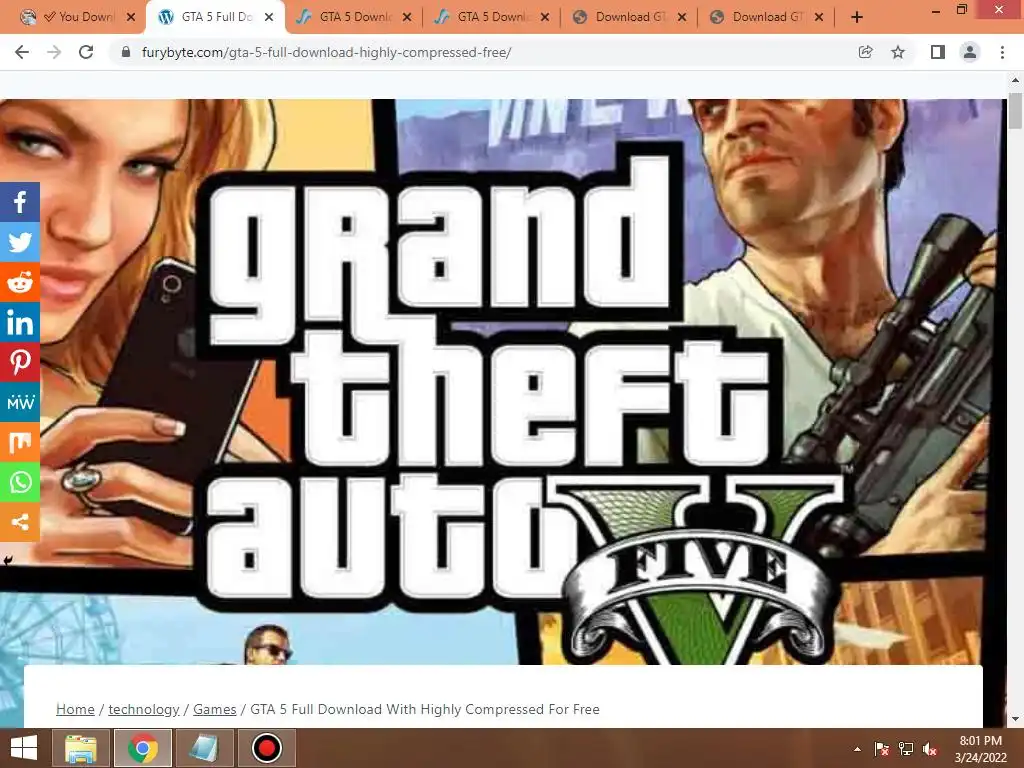Viewport: 1024px width, 768px height.
Task: Open File Explorer from the taskbar
Action: point(80,748)
